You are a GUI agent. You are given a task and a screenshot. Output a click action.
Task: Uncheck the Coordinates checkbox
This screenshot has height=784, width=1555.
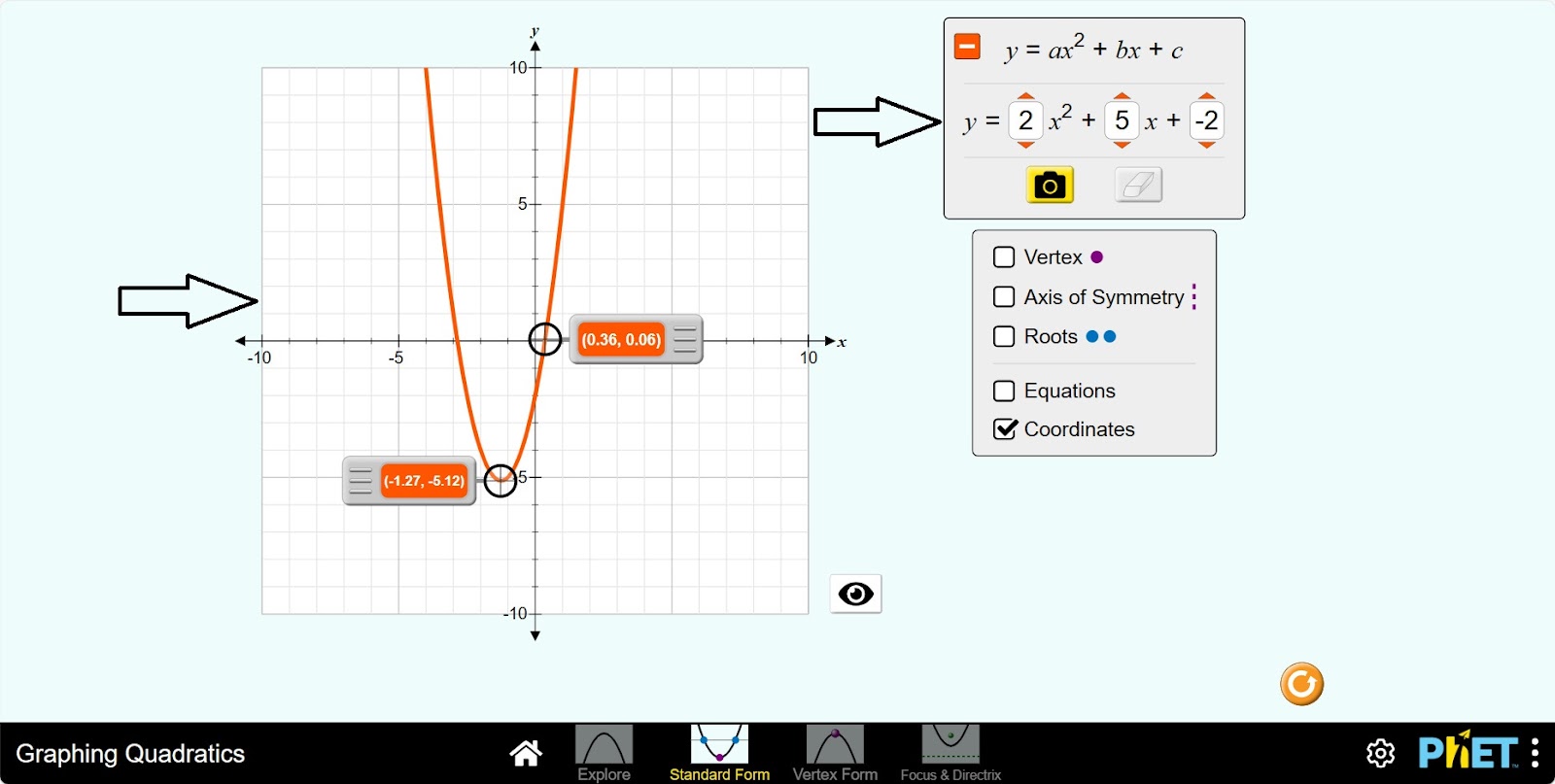pos(1004,429)
